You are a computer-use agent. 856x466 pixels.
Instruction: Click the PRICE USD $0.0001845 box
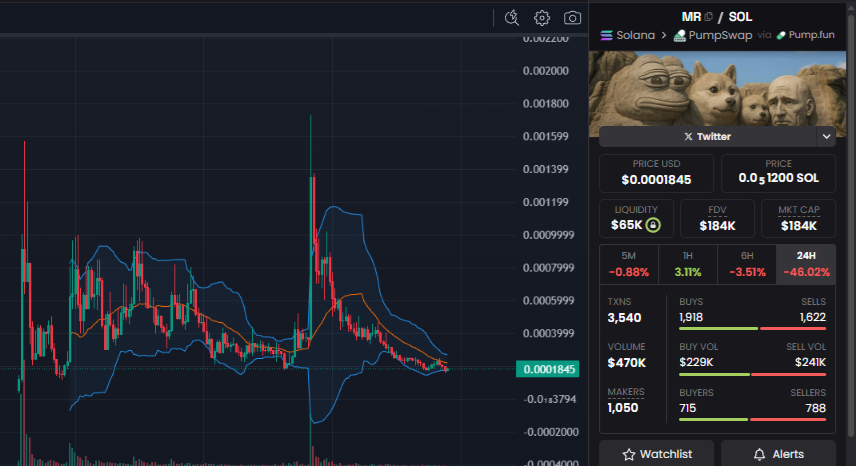(x=656, y=173)
